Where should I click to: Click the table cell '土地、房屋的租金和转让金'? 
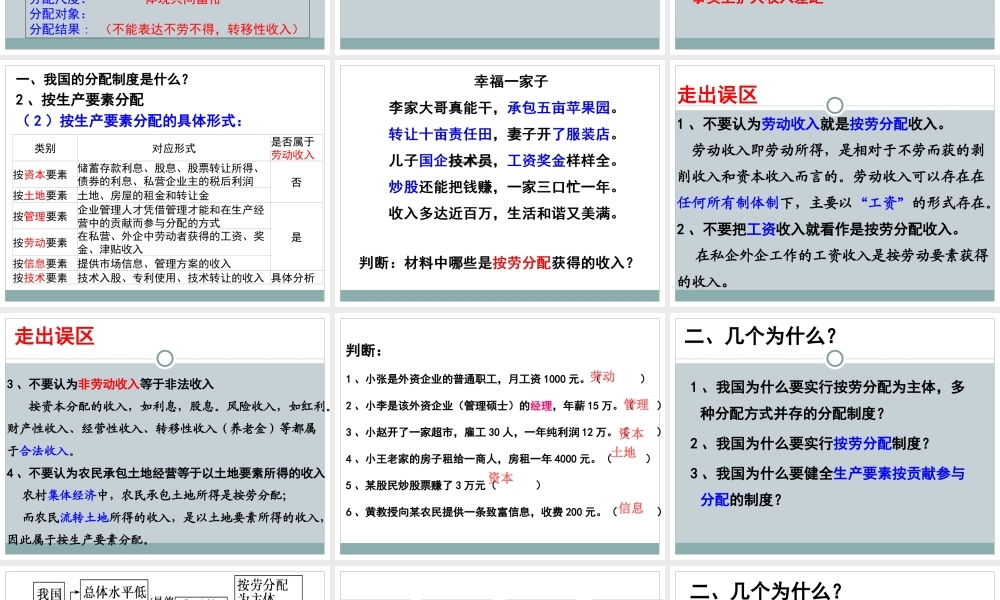click(x=143, y=195)
